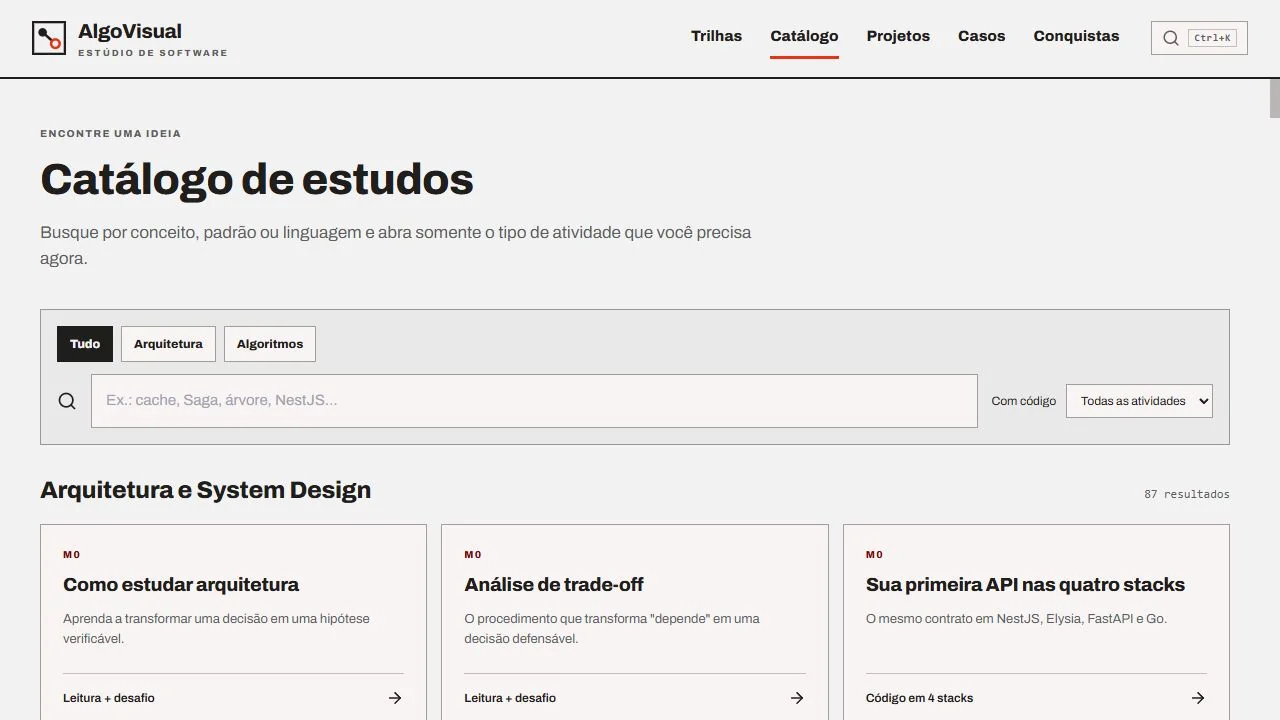The width and height of the screenshot is (1280, 720).
Task: Open the Ctrl+K quick search button
Action: (1199, 38)
